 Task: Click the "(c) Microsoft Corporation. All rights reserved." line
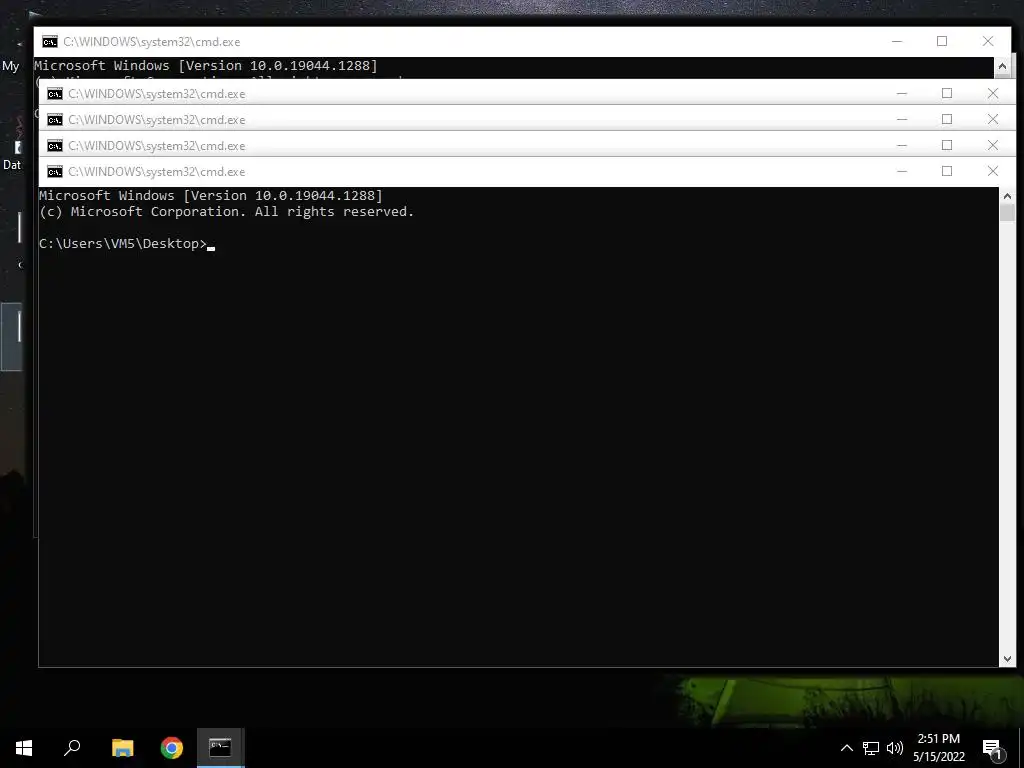pos(226,212)
